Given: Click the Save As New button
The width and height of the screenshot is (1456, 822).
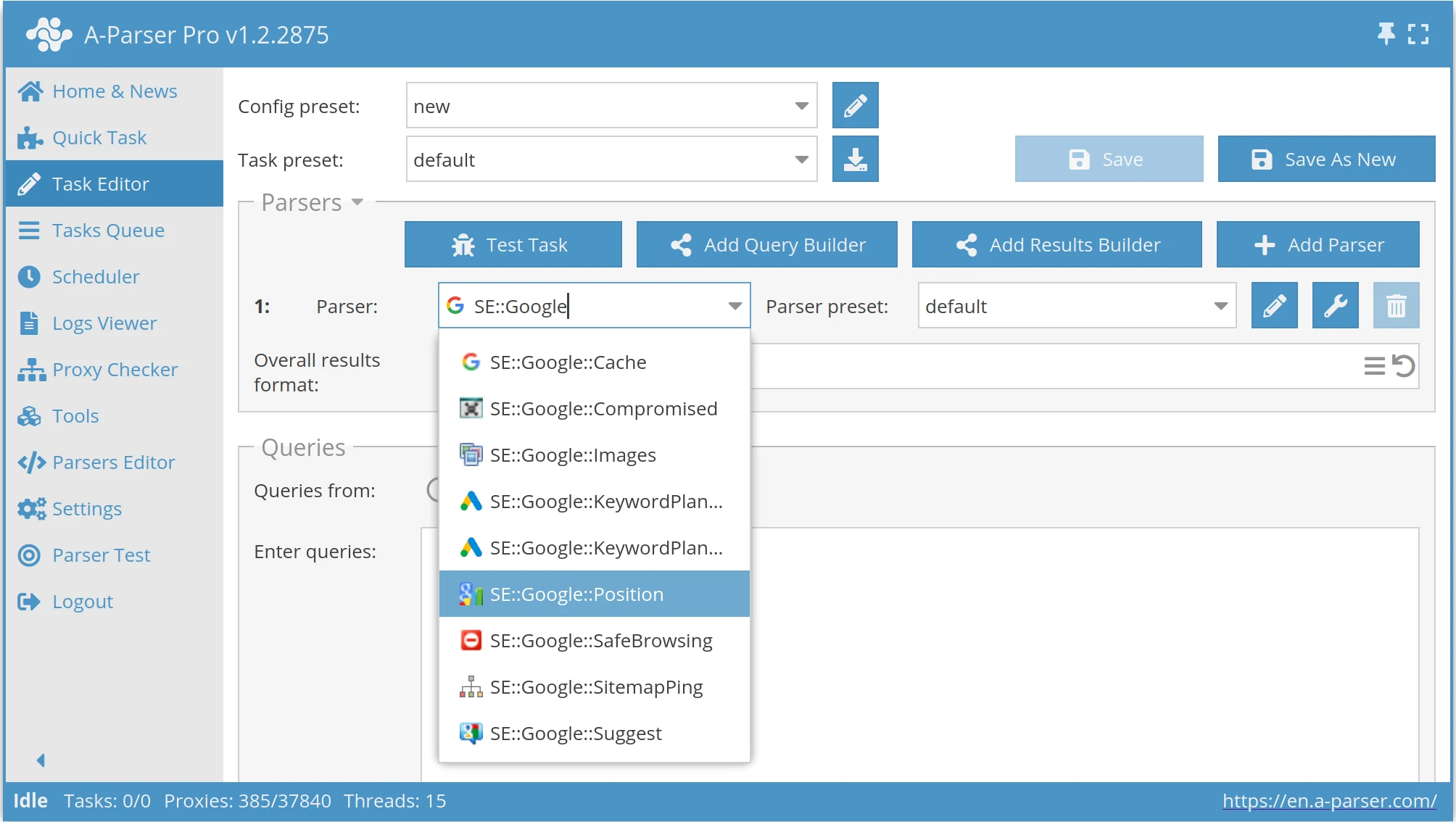Looking at the screenshot, I should (1326, 159).
